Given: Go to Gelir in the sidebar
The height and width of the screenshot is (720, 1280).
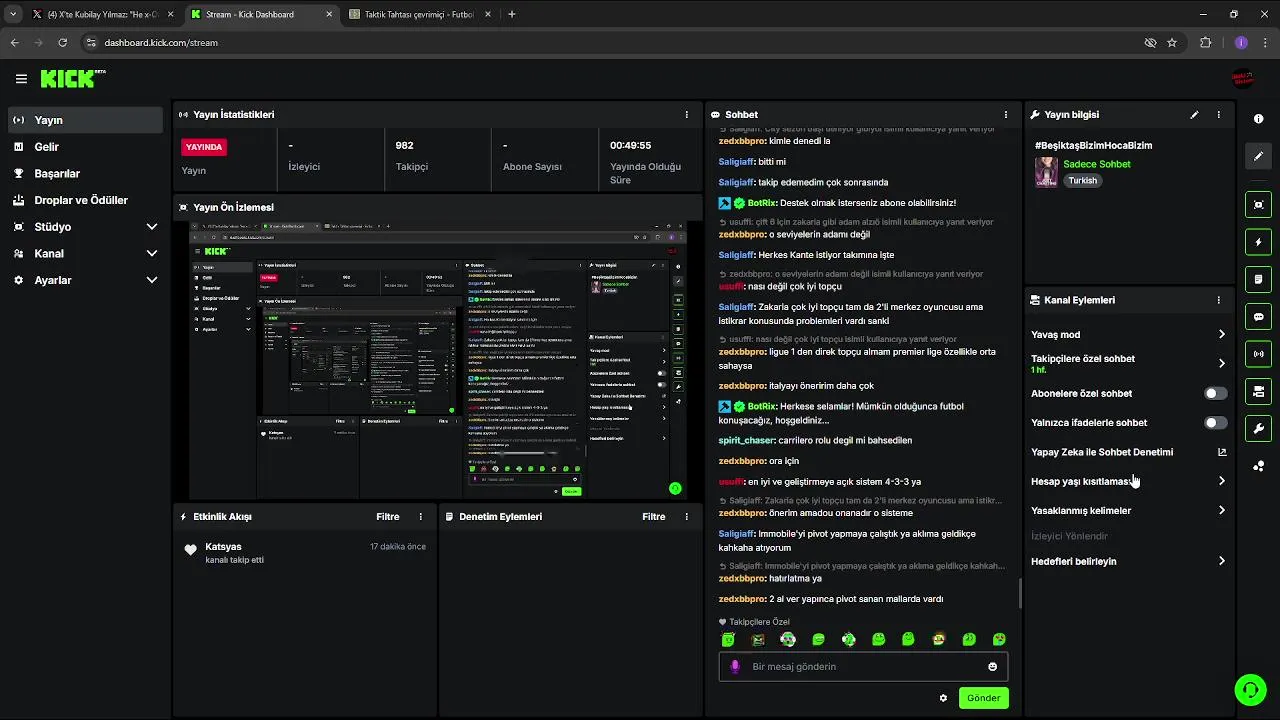Looking at the screenshot, I should (85, 147).
